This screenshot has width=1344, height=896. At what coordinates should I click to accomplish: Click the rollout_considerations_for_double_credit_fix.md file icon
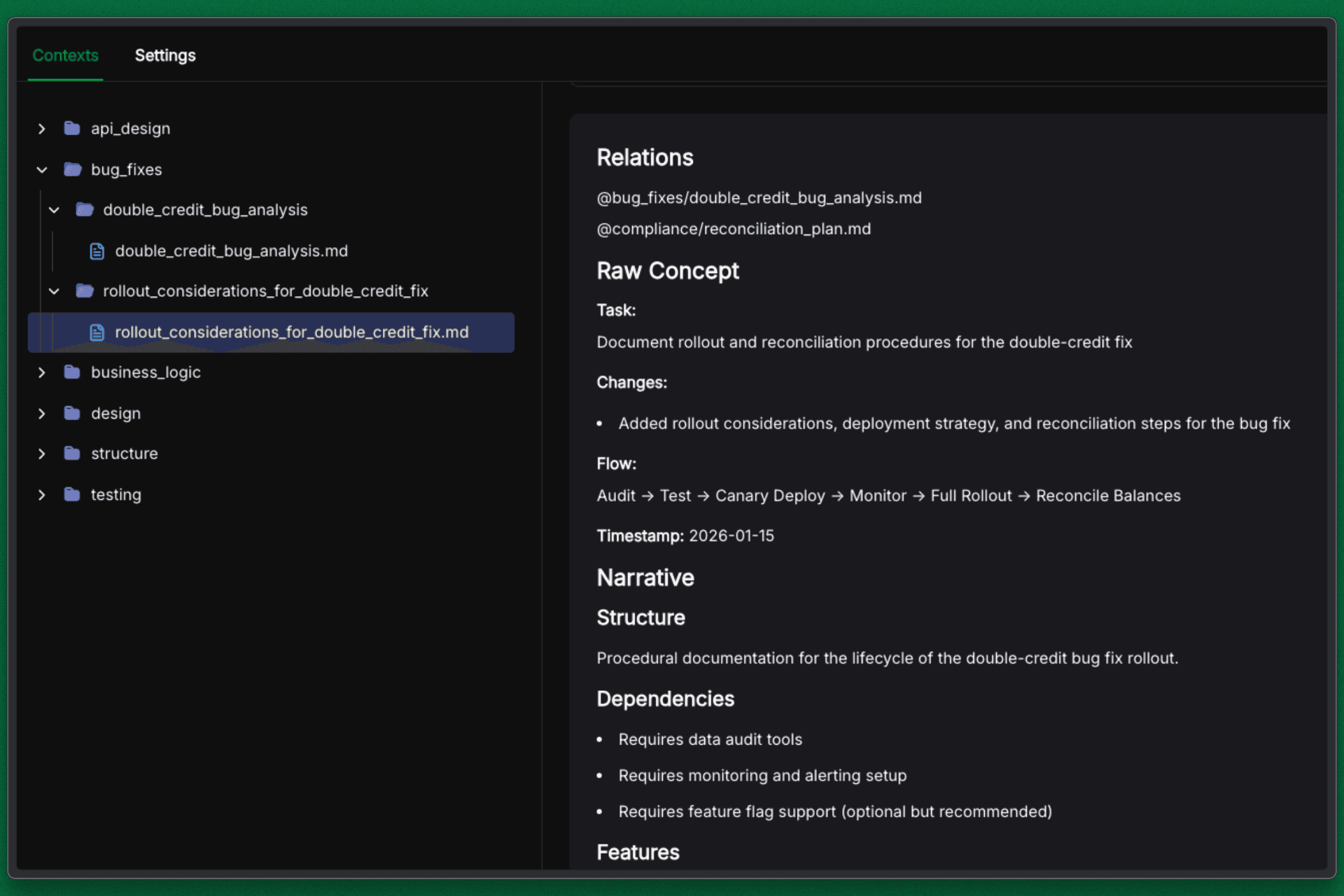(x=97, y=332)
